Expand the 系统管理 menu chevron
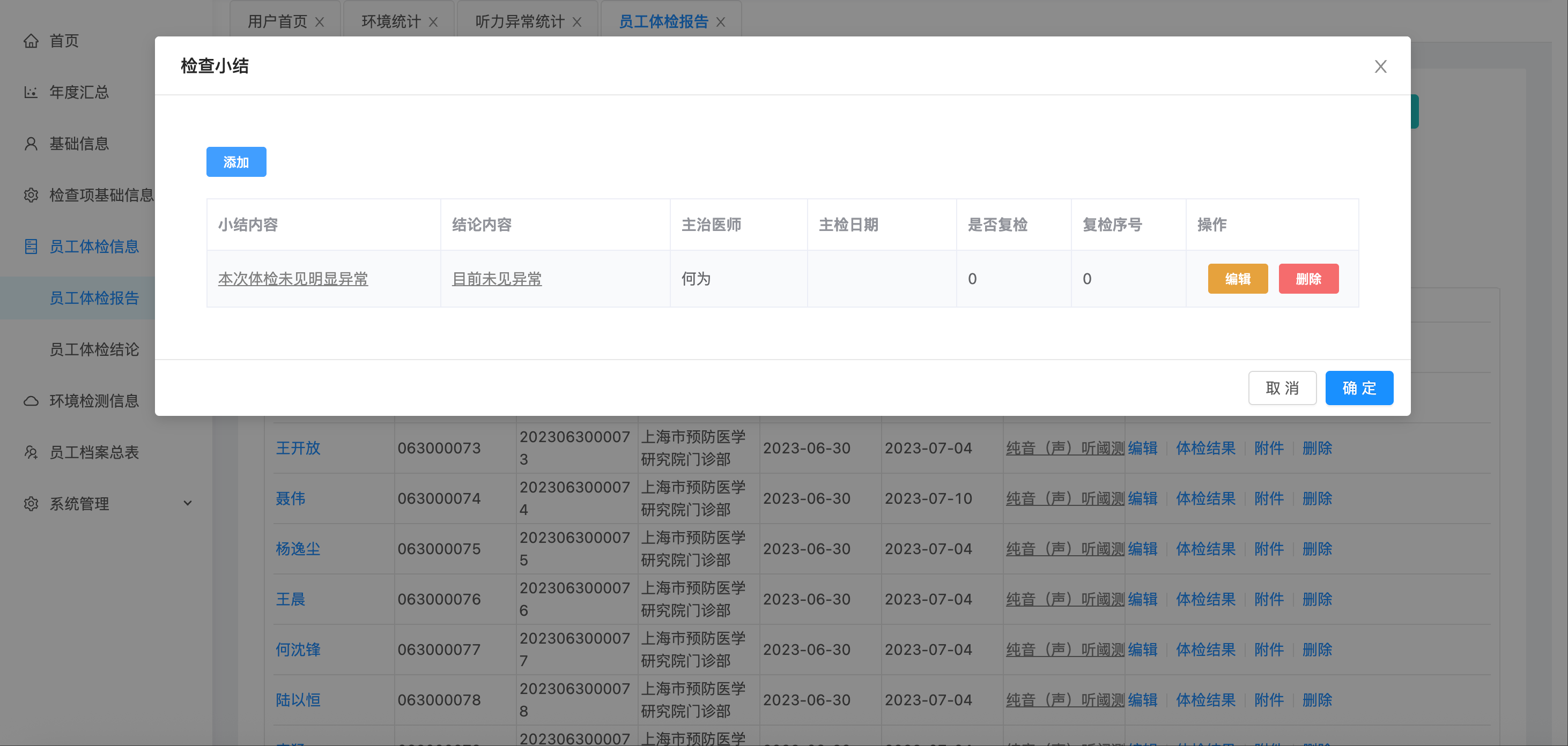The width and height of the screenshot is (1568, 746). [x=188, y=503]
